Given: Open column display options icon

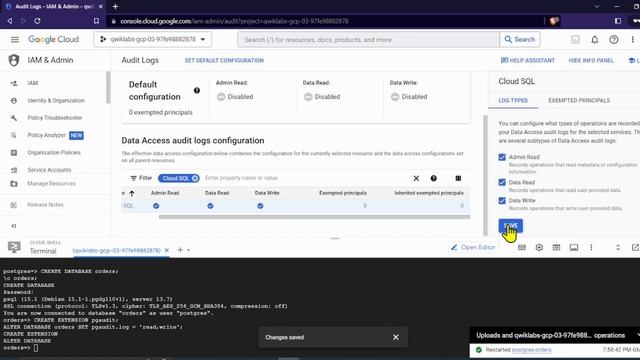Looking at the screenshot, I should (458, 178).
